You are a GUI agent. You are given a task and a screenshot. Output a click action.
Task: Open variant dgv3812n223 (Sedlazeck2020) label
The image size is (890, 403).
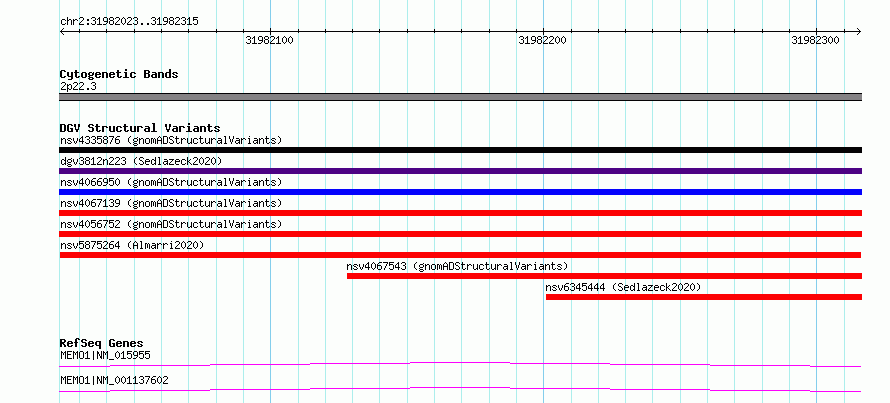(141, 161)
